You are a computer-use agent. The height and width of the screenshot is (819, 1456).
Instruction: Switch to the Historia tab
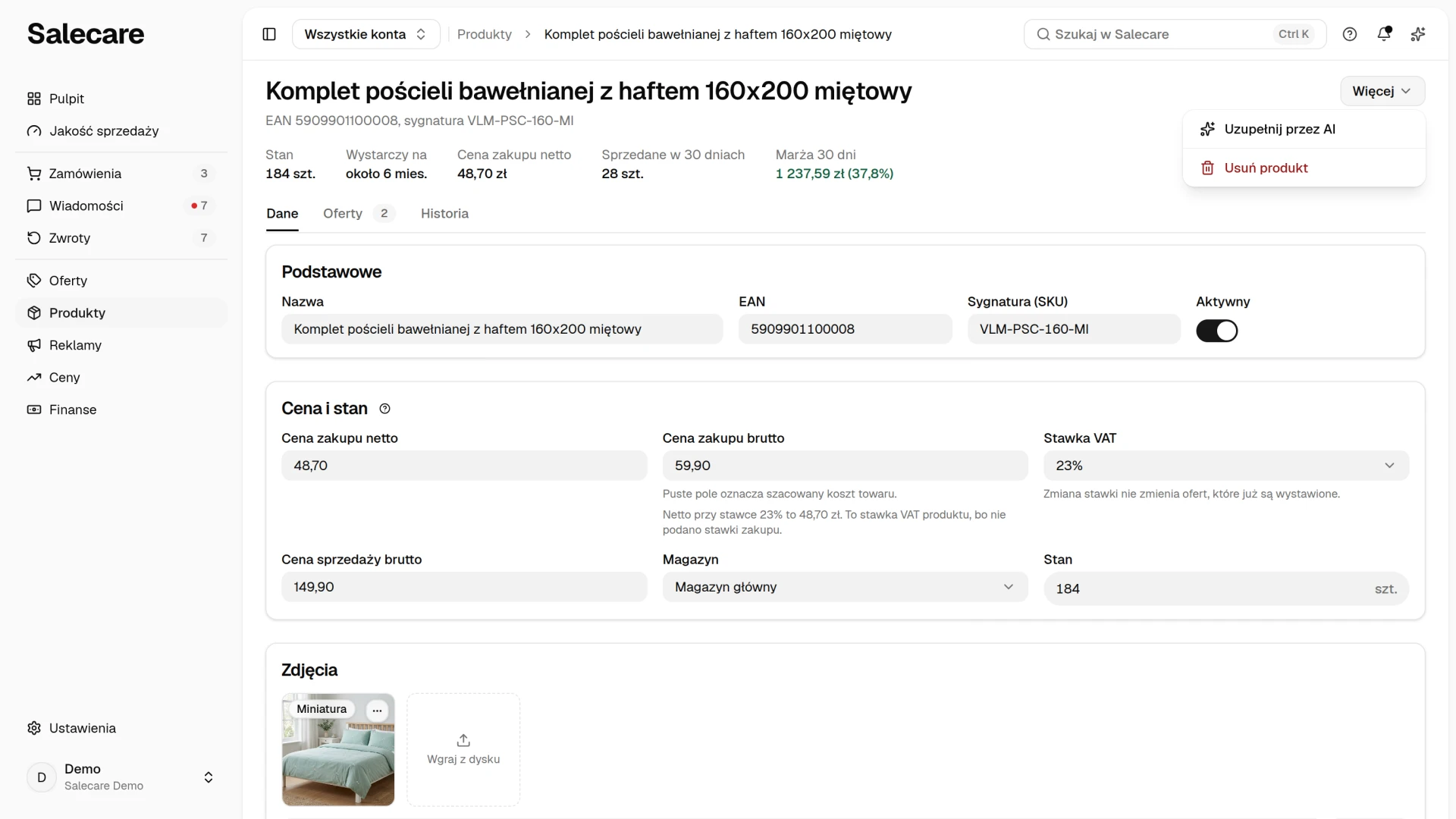pos(444,214)
